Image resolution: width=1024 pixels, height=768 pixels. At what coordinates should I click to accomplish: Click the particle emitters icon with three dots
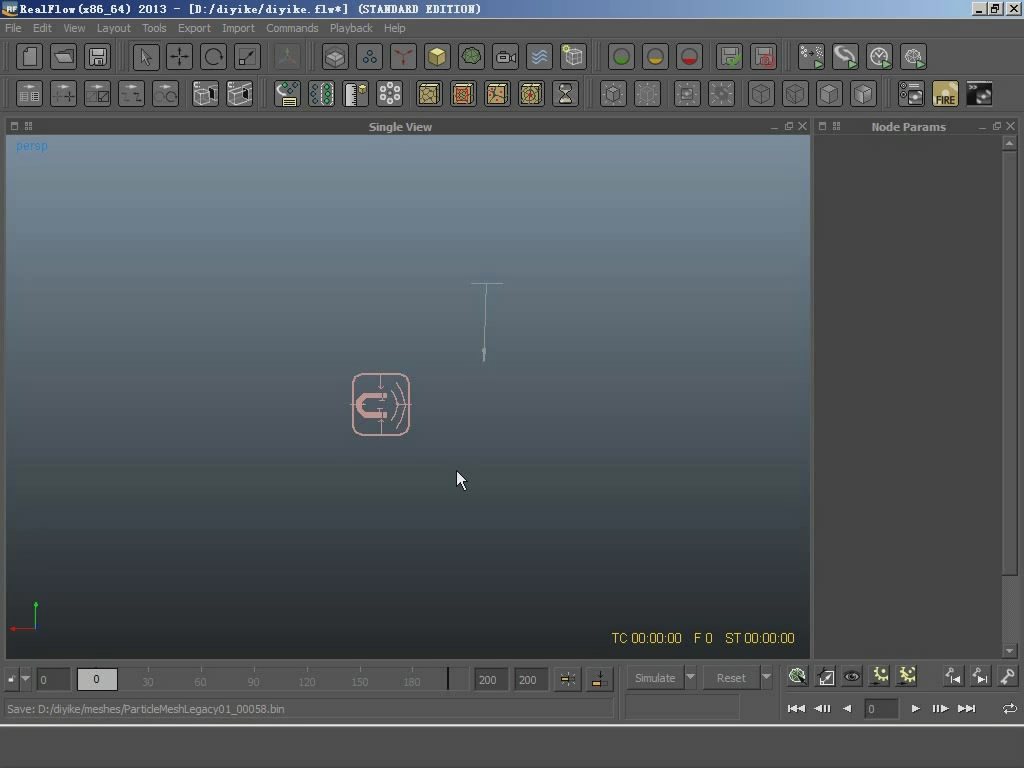click(x=369, y=57)
